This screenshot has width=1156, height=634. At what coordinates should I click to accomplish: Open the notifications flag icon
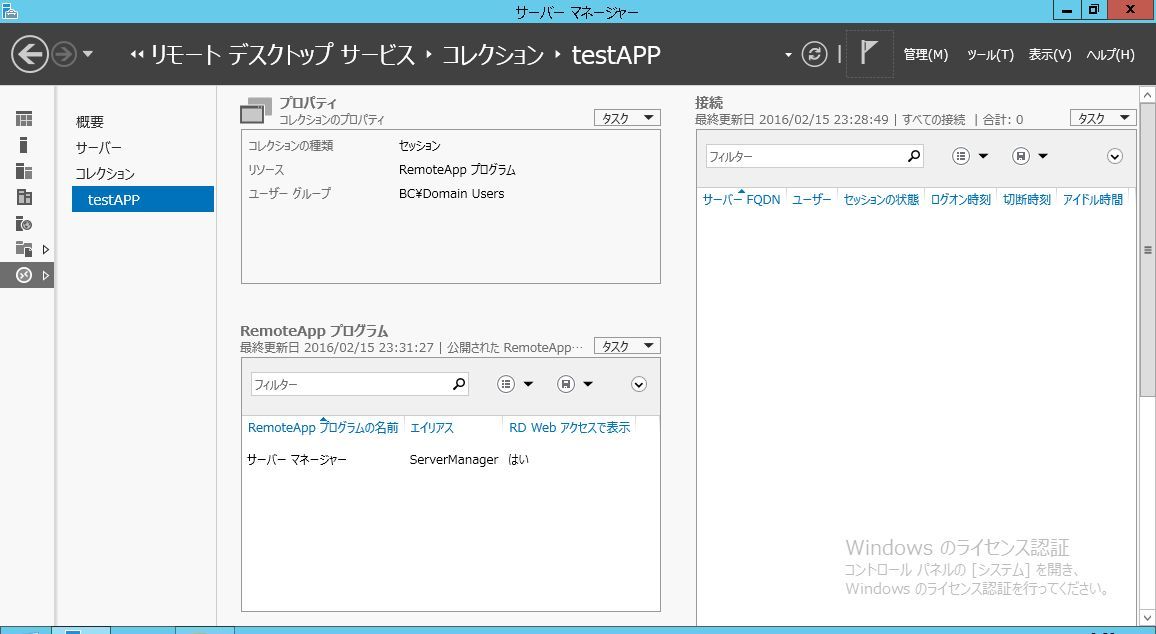(869, 53)
